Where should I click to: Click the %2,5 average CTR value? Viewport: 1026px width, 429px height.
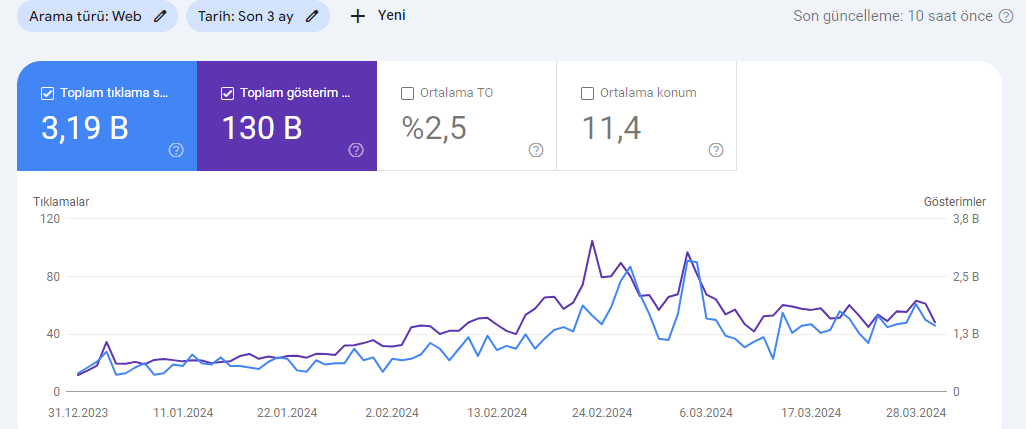(434, 128)
